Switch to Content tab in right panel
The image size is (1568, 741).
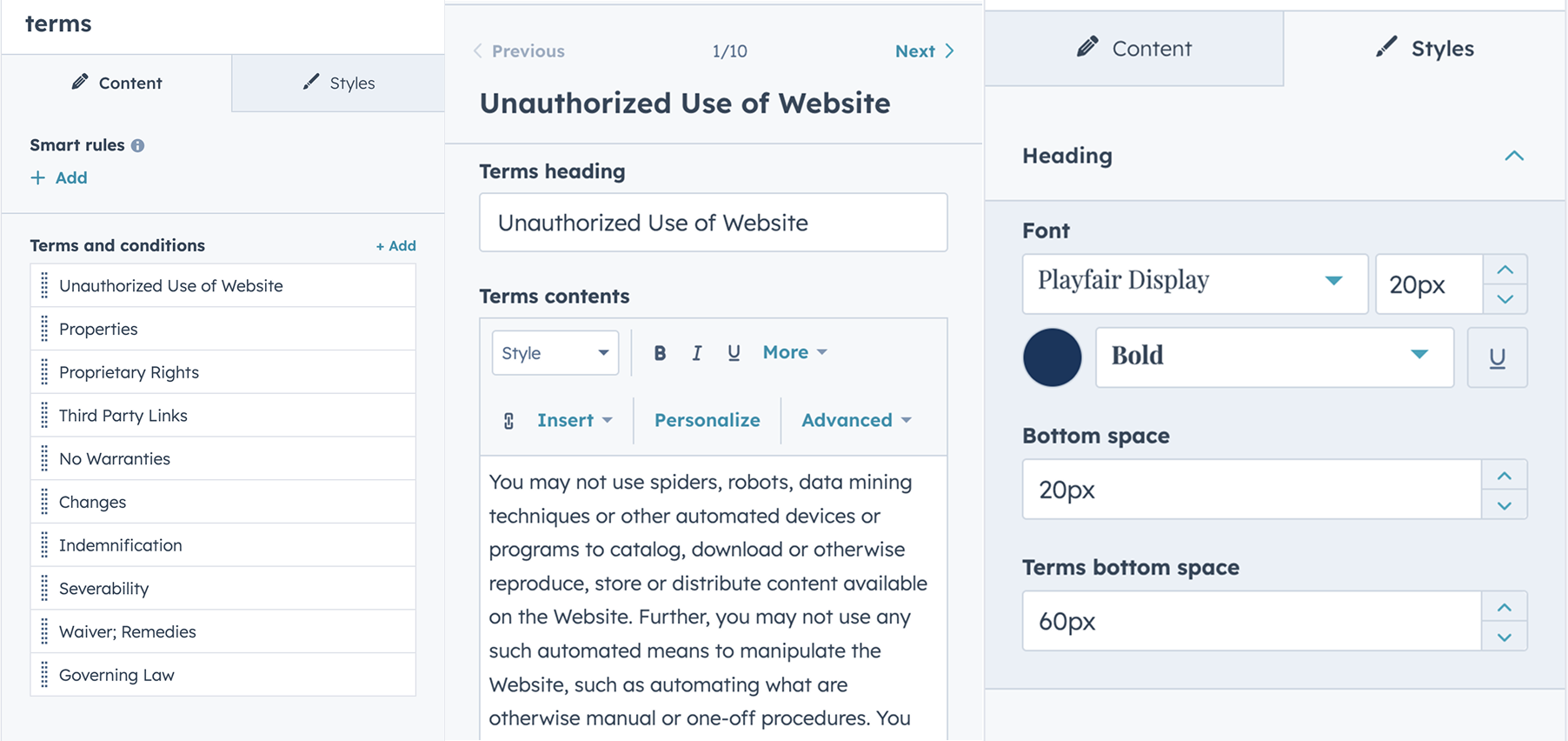[x=1134, y=49]
